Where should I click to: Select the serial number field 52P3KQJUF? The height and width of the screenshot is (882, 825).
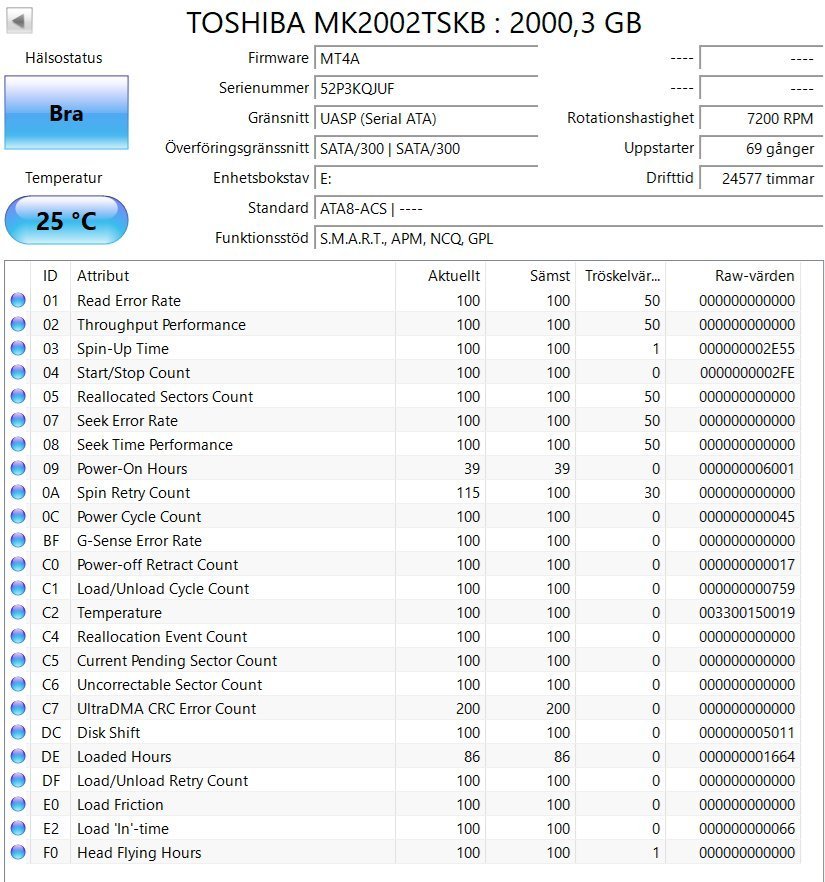426,88
